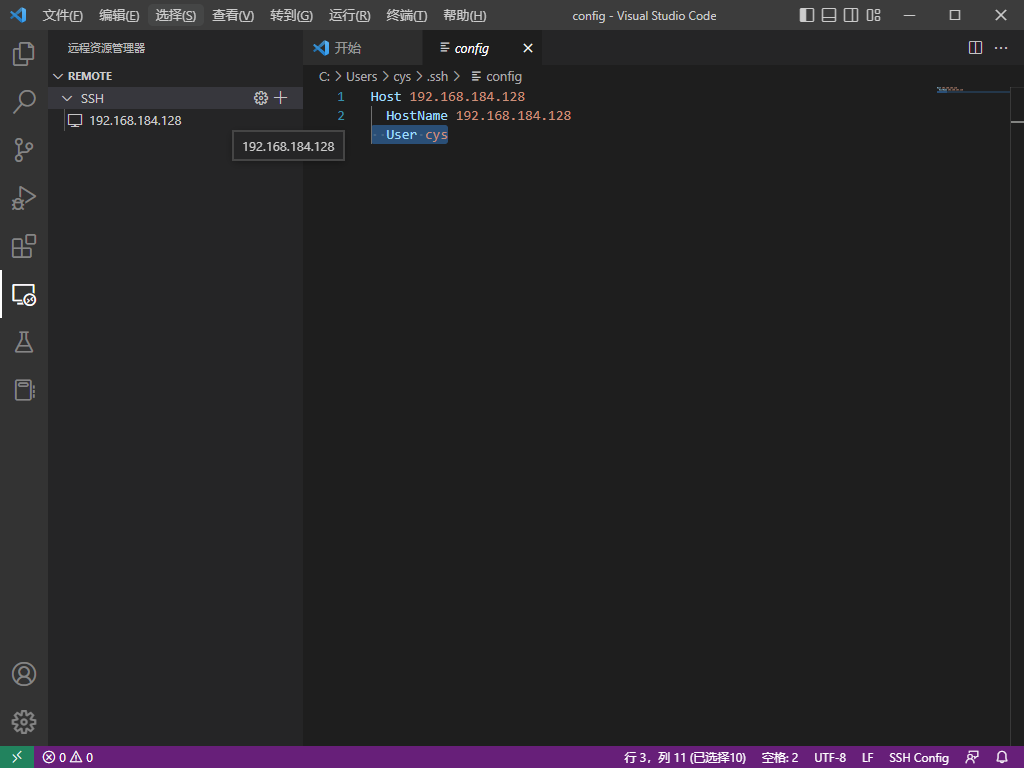Open the remote connection indicator in status bar
1024x768 pixels.
15,757
